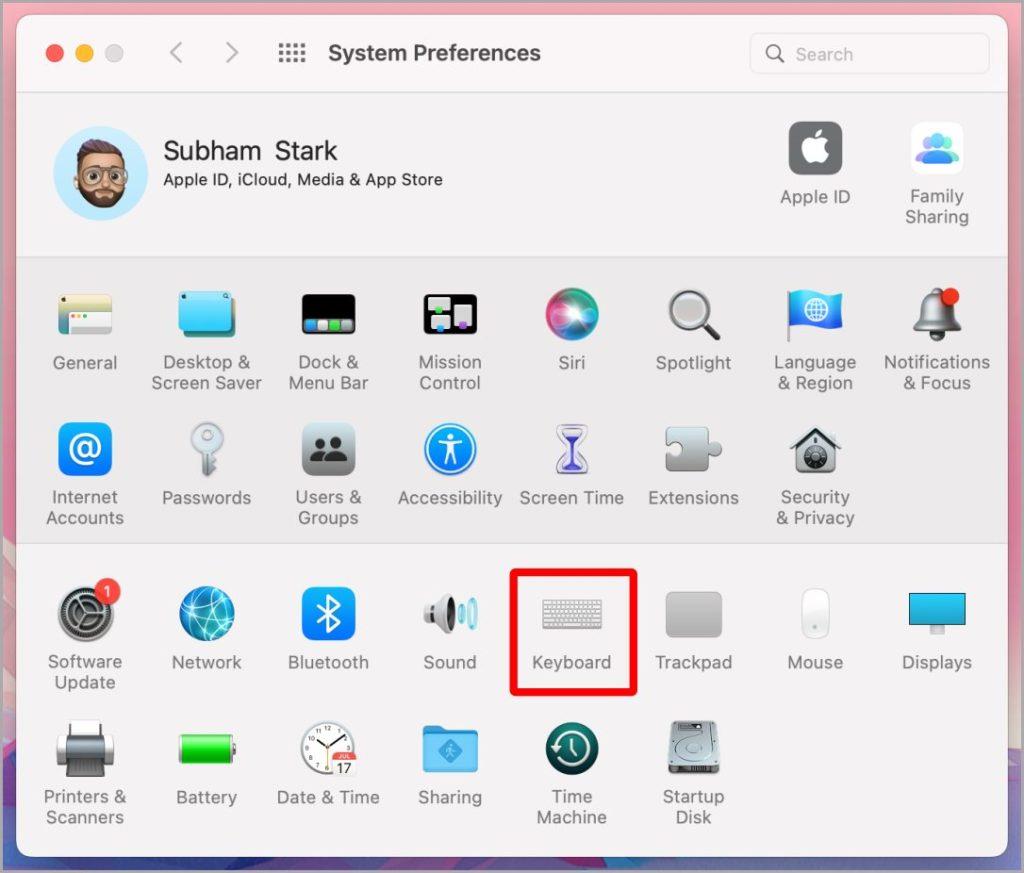Go forward with the right chevron

(232, 52)
